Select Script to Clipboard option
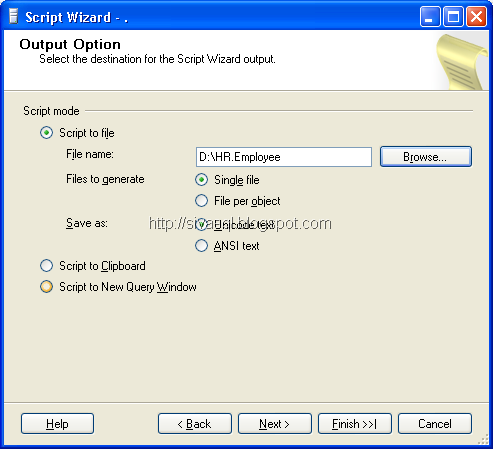 pyautogui.click(x=93, y=266)
